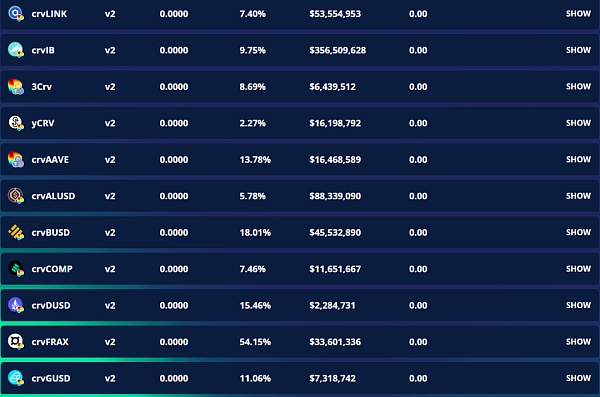The width and height of the screenshot is (600, 397).
Task: Expand crvLINK vault with SHOW
Action: [x=578, y=14]
